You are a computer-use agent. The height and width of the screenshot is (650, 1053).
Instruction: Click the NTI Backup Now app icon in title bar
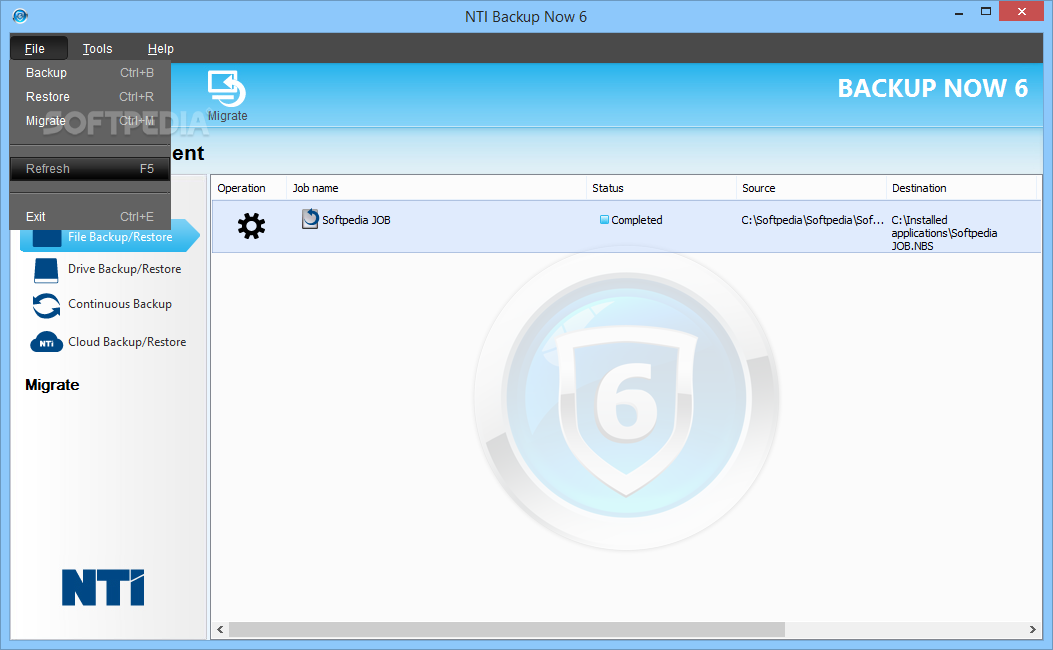20,15
